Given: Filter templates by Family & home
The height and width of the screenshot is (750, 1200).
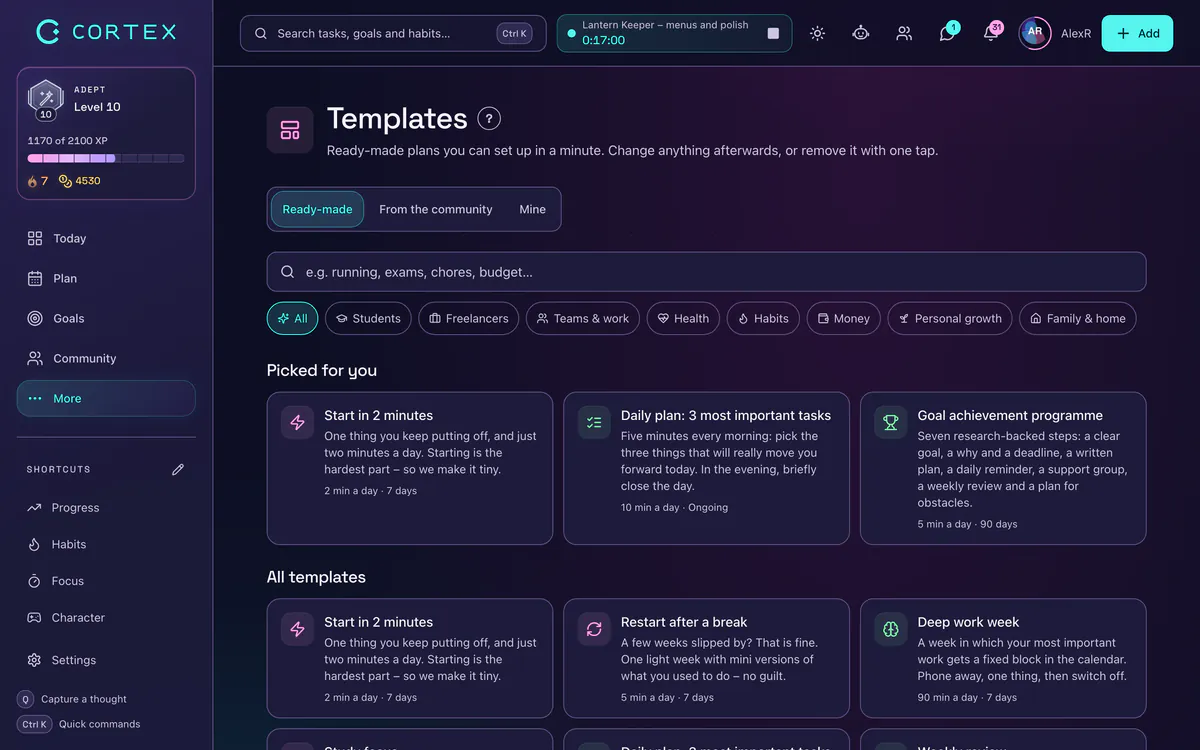Looking at the screenshot, I should click(x=1078, y=318).
